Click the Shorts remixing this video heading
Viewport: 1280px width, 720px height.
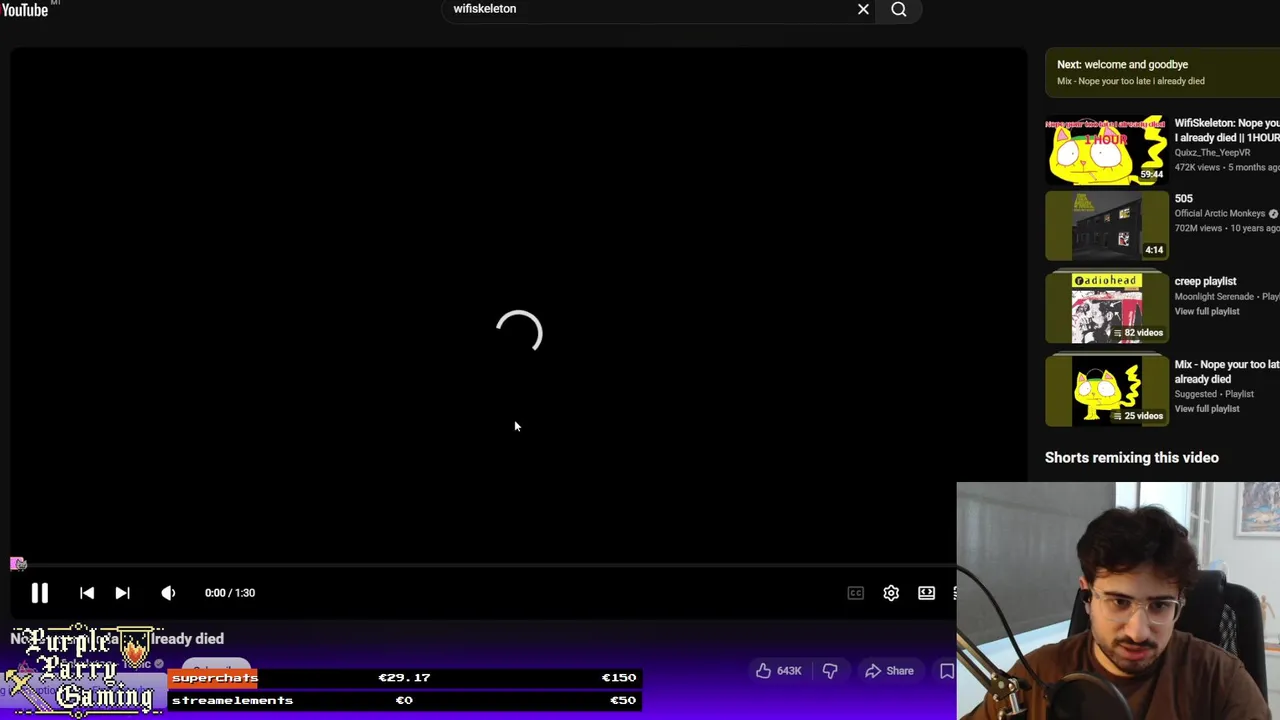coord(1132,458)
